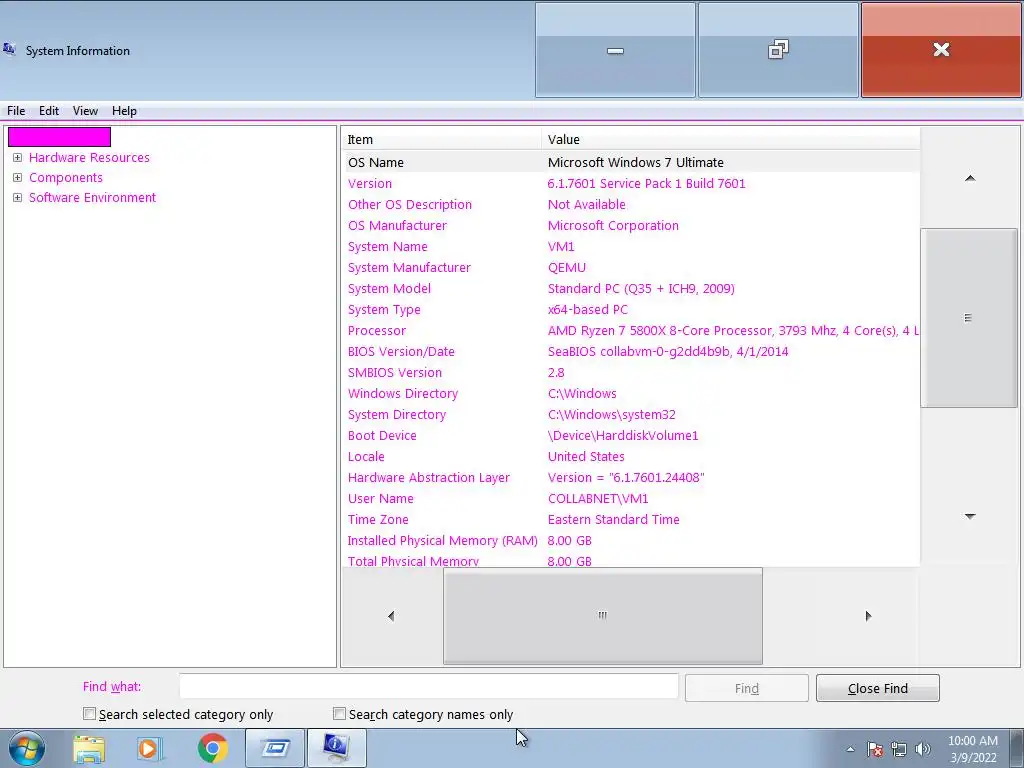Open the clock showing 10:00 AM

972,749
